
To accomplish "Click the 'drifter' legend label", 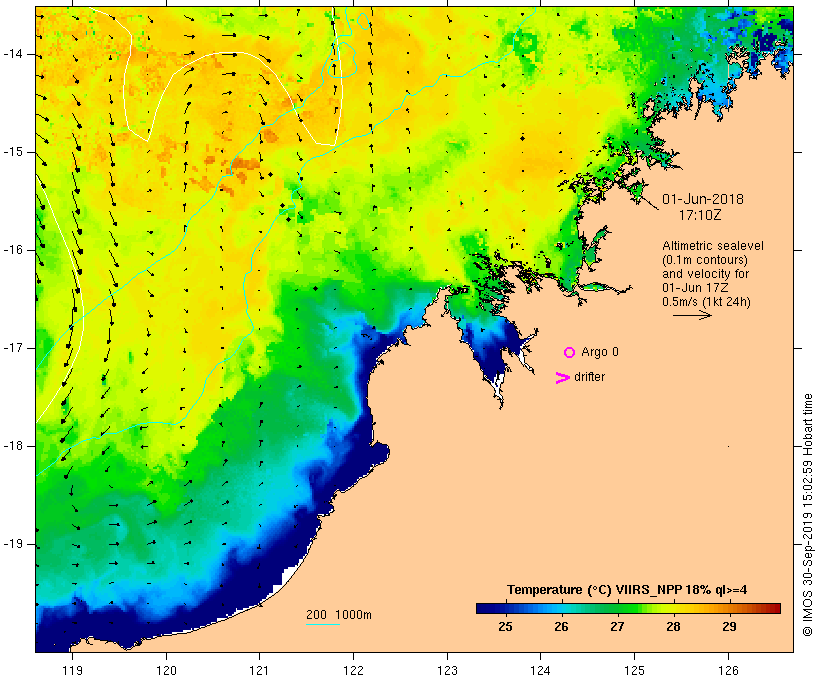I will 589,377.
